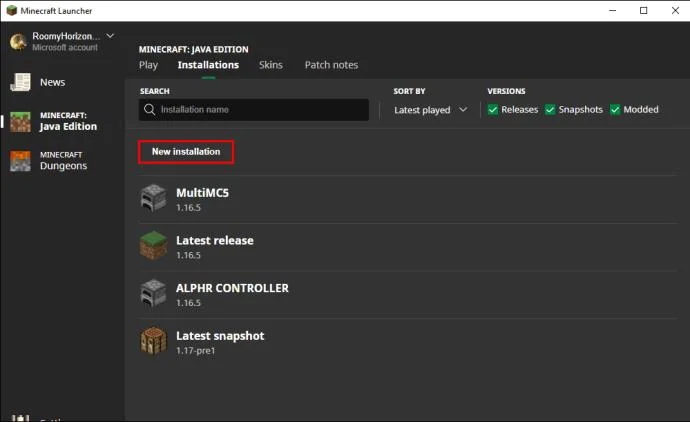Select the MultiMC5 installation
The height and width of the screenshot is (422, 690).
[408, 199]
